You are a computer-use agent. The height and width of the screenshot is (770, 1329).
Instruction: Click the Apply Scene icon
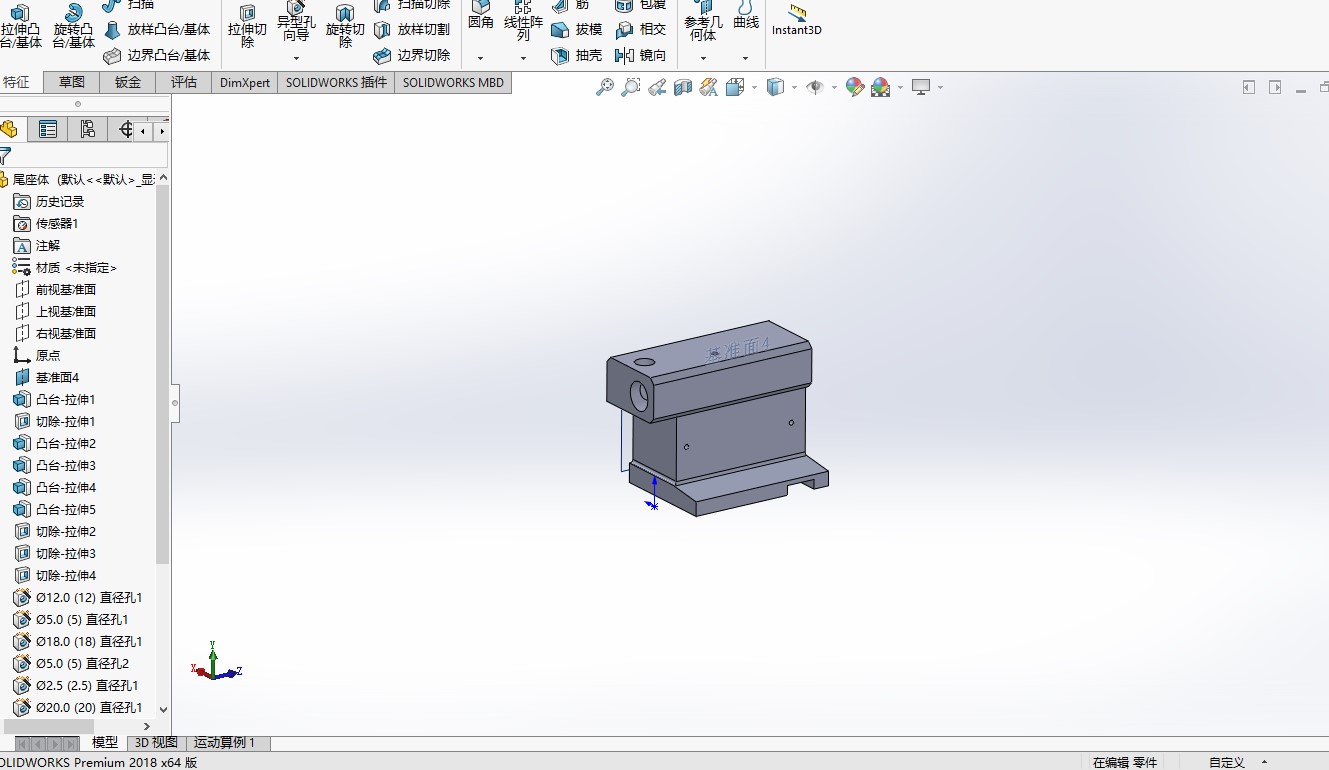point(880,88)
